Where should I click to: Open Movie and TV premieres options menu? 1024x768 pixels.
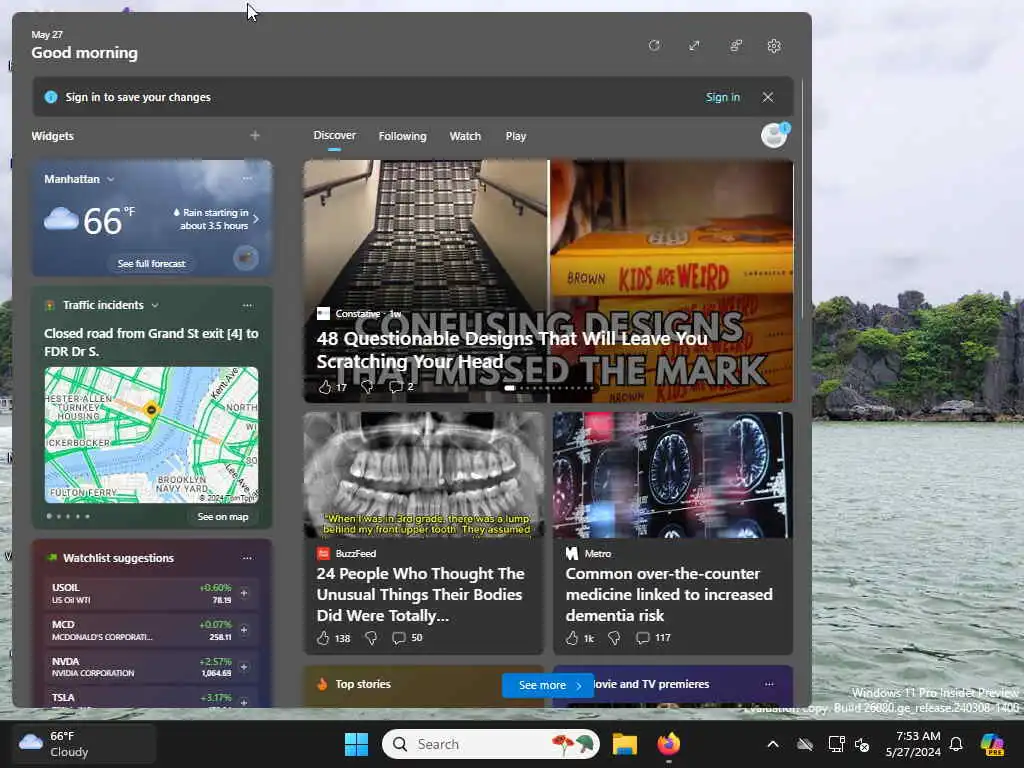[769, 684]
